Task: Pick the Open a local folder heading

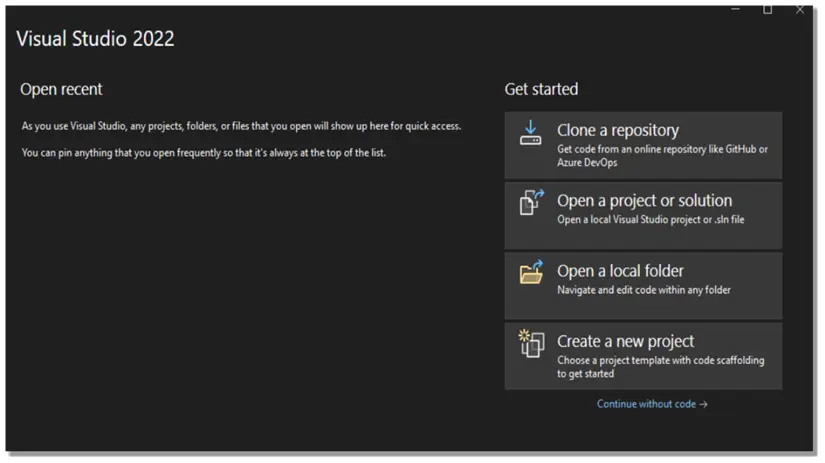Action: (x=620, y=271)
